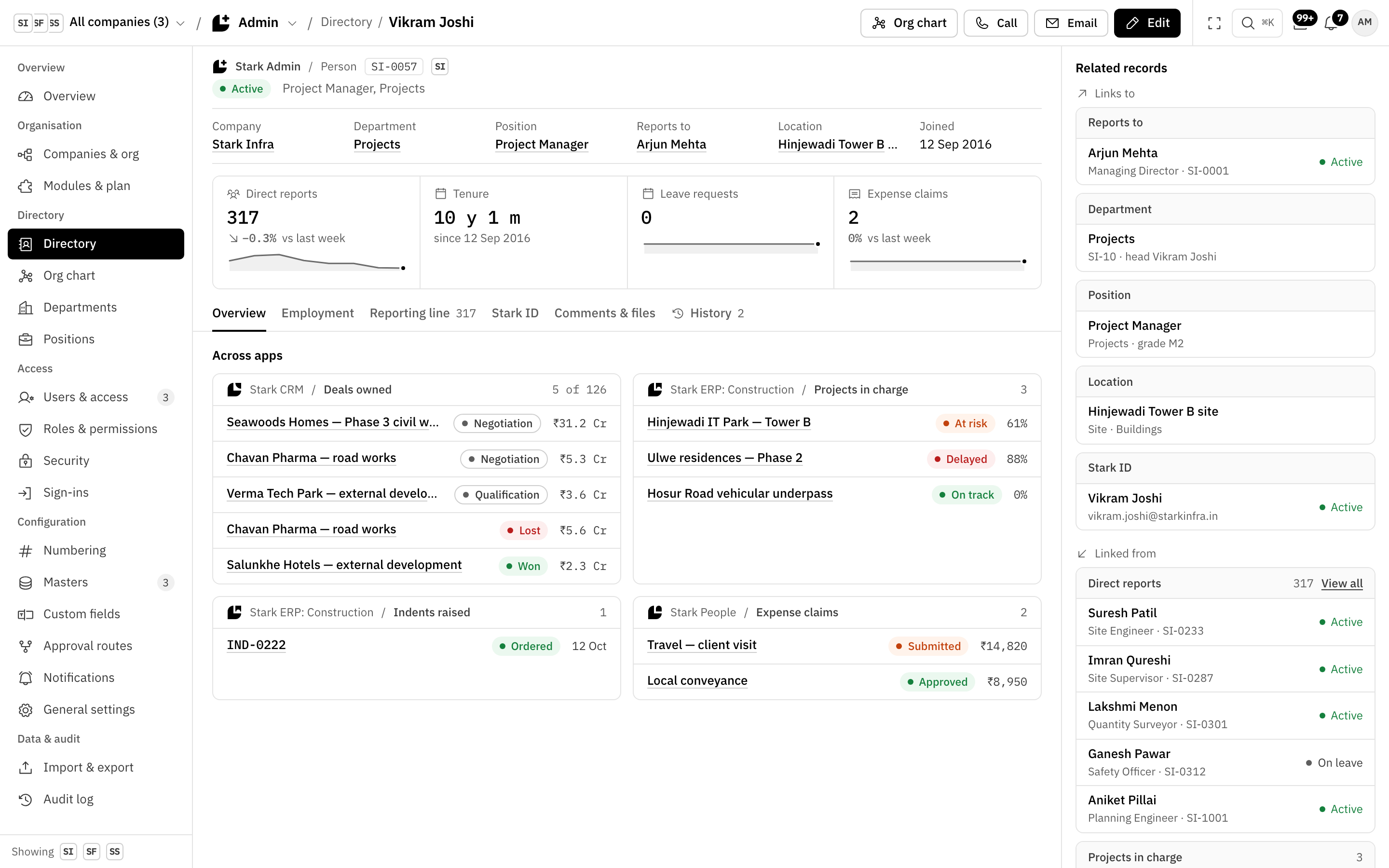Open the Security settings
This screenshot has height=868, width=1389.
96,461
